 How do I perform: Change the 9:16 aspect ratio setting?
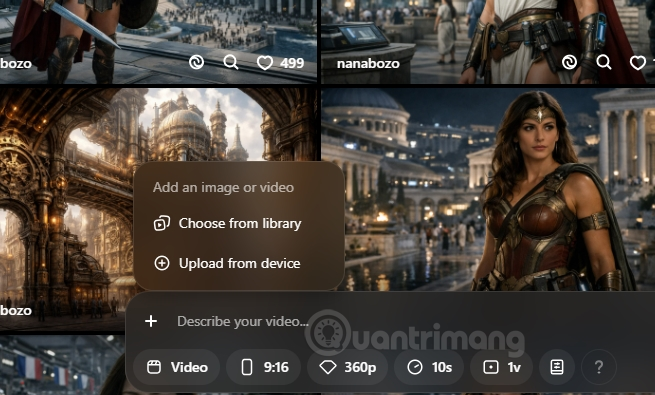coord(264,367)
